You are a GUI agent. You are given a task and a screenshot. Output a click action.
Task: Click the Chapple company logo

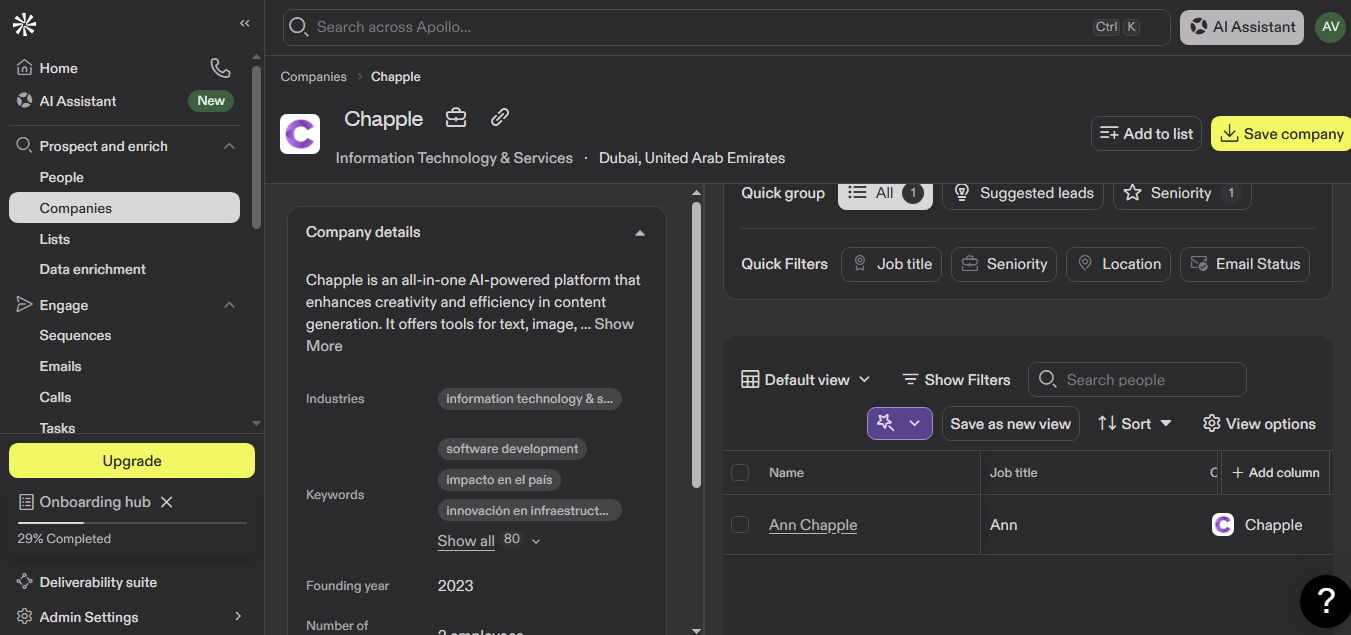pyautogui.click(x=300, y=134)
